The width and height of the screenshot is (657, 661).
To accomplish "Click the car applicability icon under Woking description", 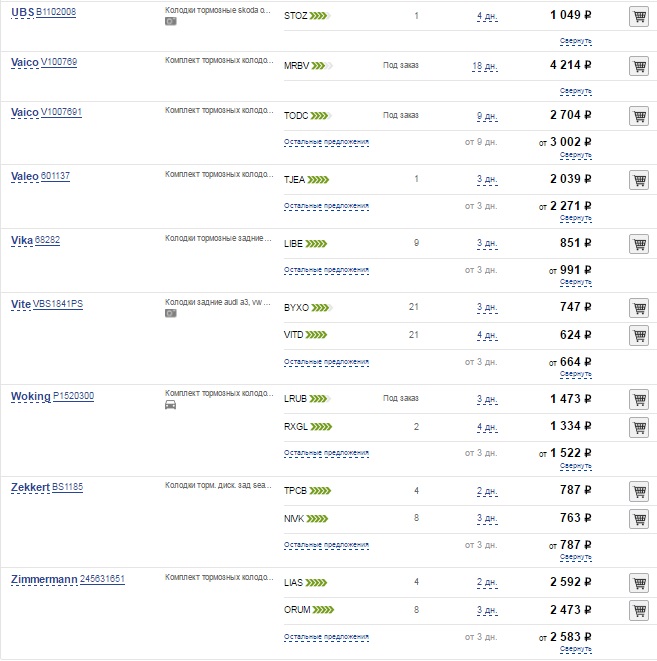I will coord(170,405).
